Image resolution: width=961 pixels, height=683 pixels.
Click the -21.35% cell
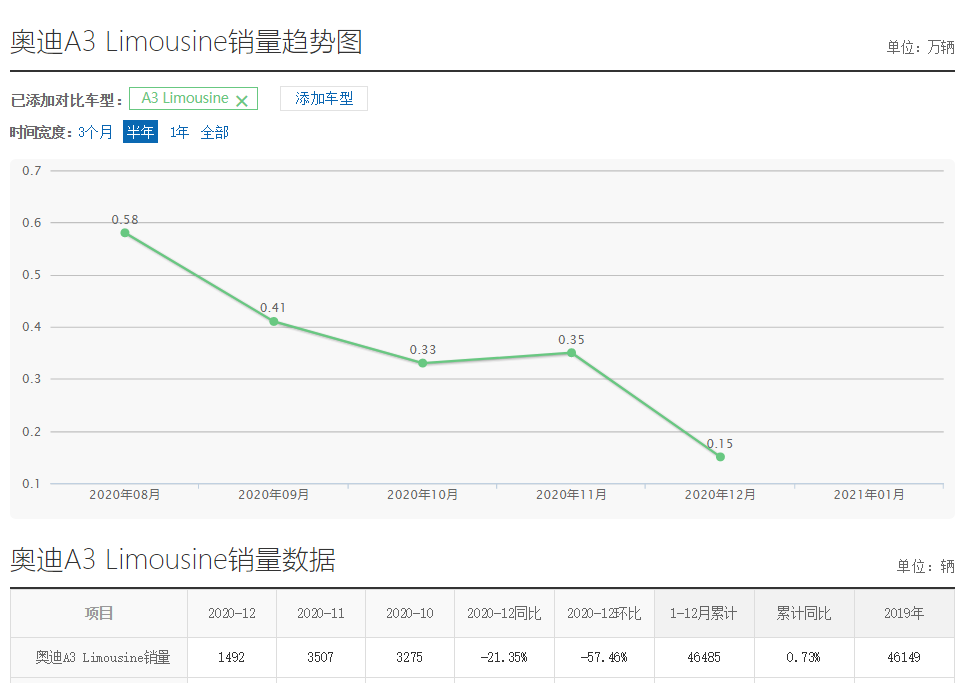pos(504,657)
